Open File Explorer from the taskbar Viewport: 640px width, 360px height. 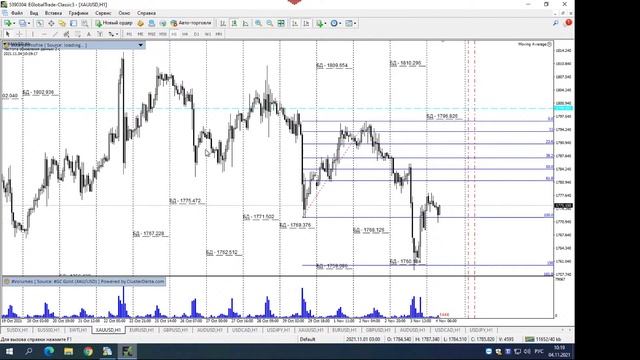coord(69,351)
